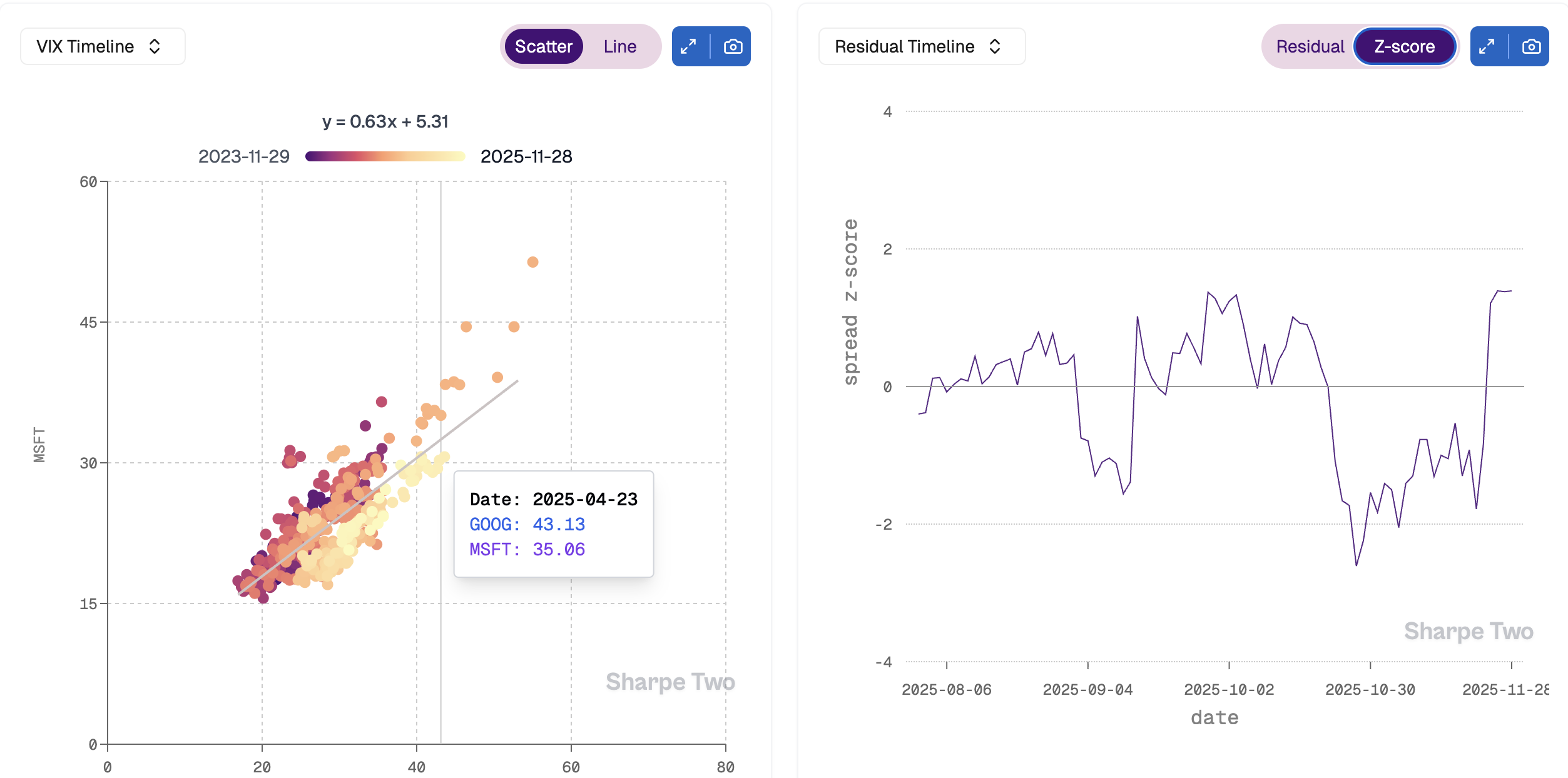Click the 2025-10-02 date axis tick label

pyautogui.click(x=1229, y=689)
